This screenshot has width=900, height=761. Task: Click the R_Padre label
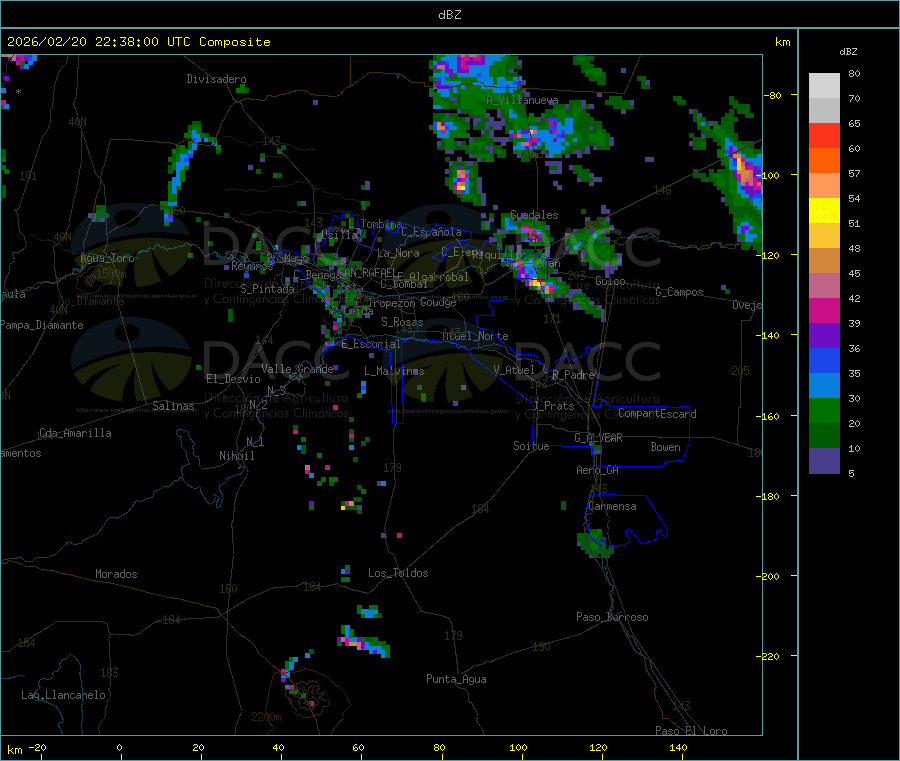point(573,375)
